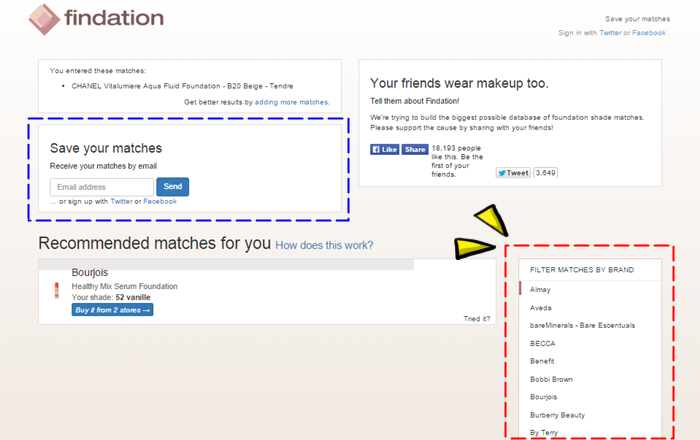Screen dimensions: 700x440
Task: Filter matches by Benefit brand
Action: point(542,361)
